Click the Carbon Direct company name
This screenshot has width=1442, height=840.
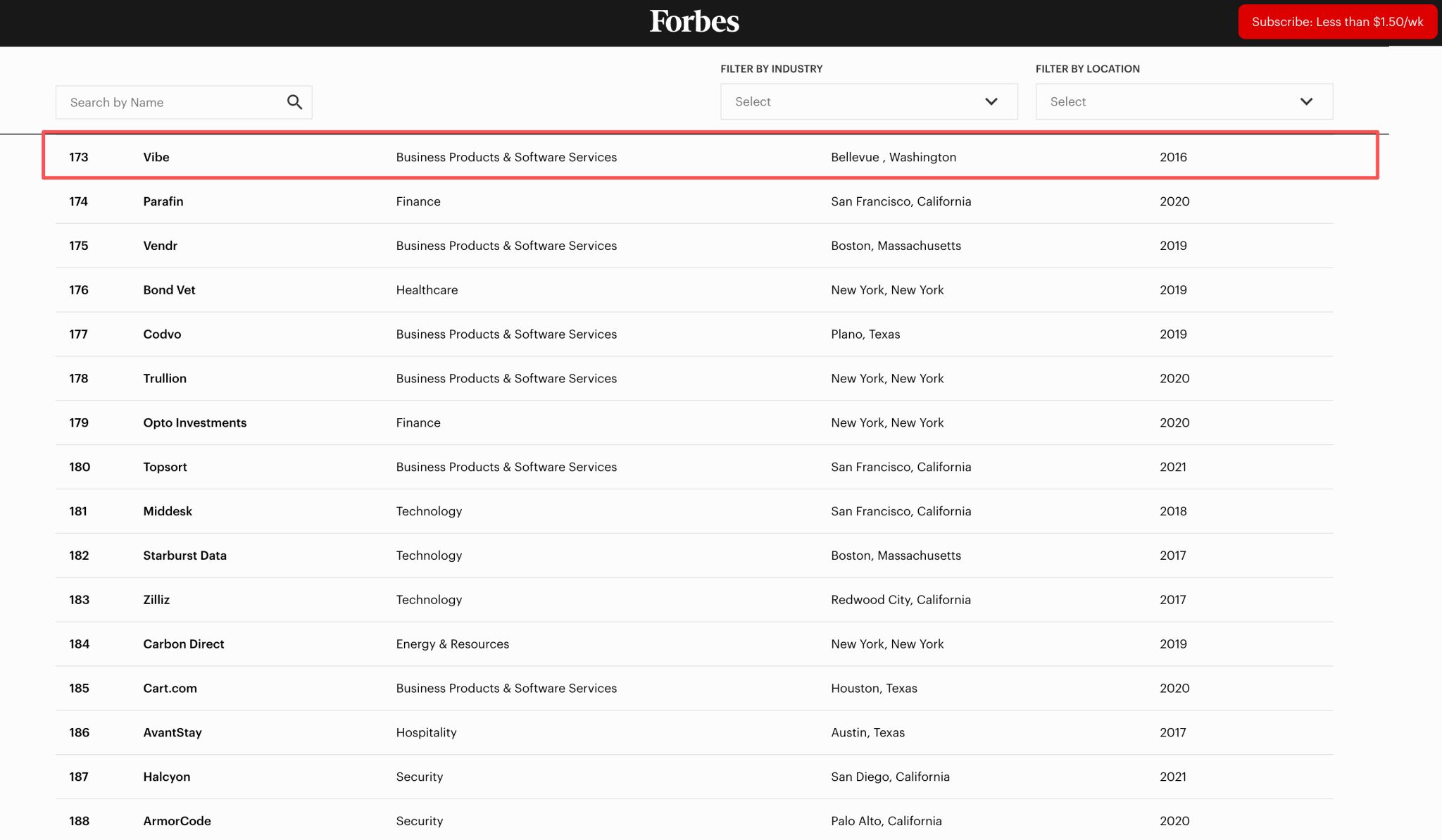[183, 644]
